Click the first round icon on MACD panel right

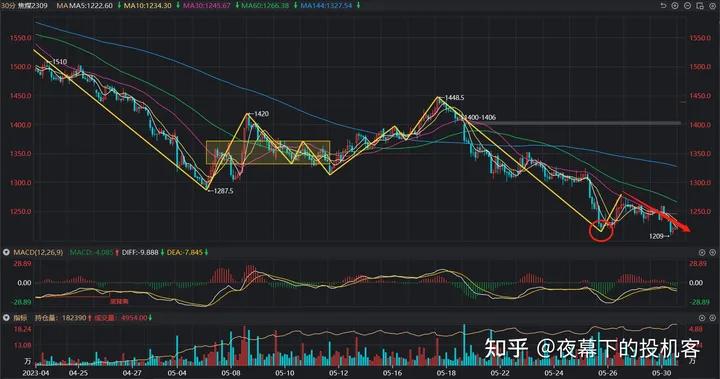702,252
